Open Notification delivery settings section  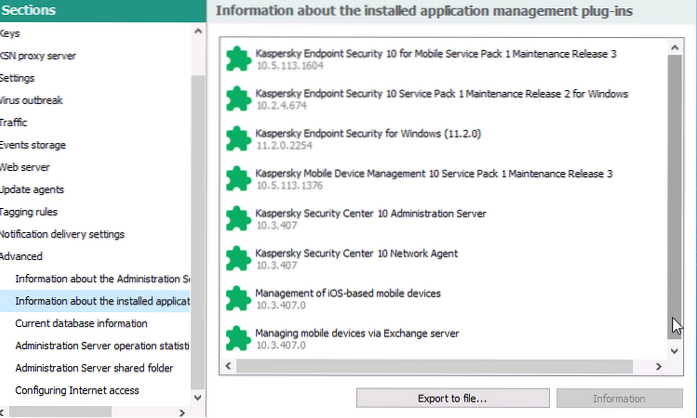62,234
